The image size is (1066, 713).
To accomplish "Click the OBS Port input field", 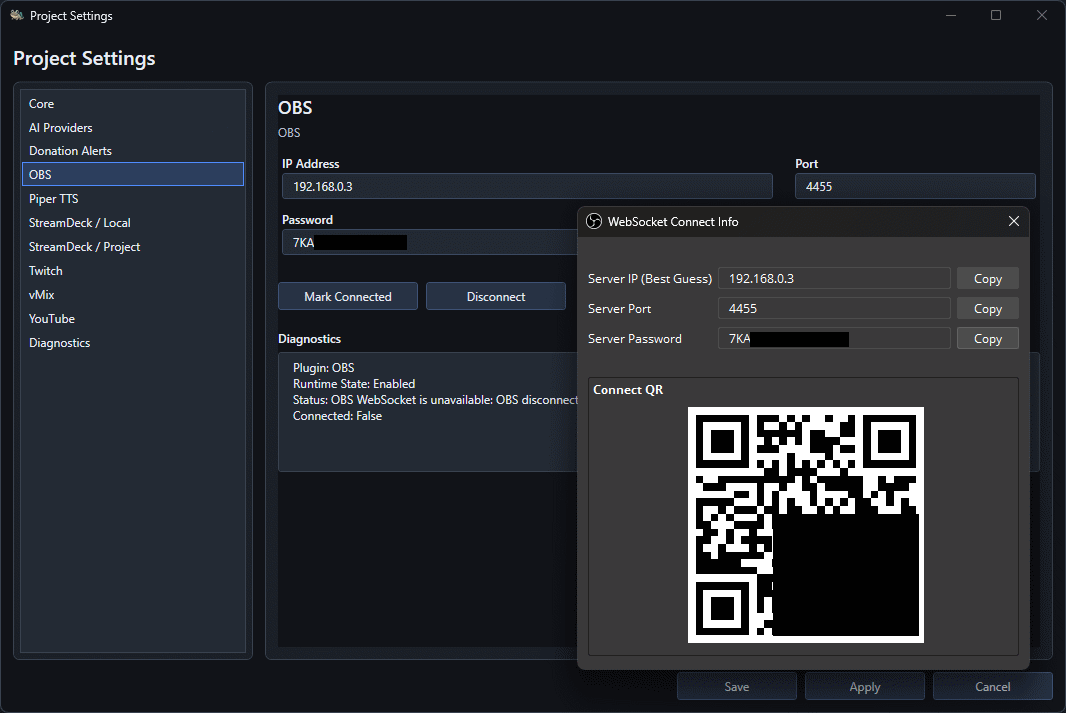I will (x=915, y=186).
